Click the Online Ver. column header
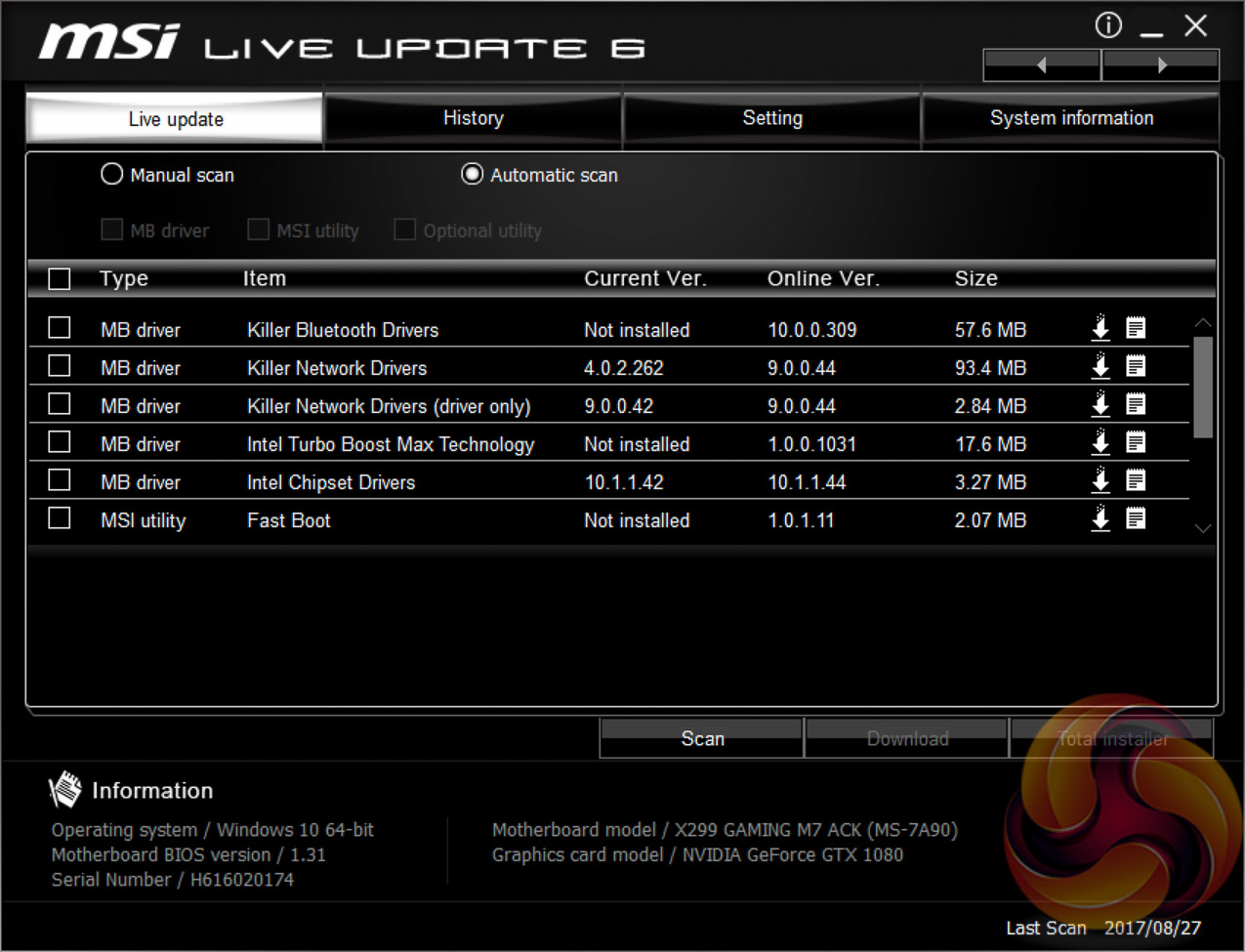This screenshot has width=1245, height=952. 823,279
